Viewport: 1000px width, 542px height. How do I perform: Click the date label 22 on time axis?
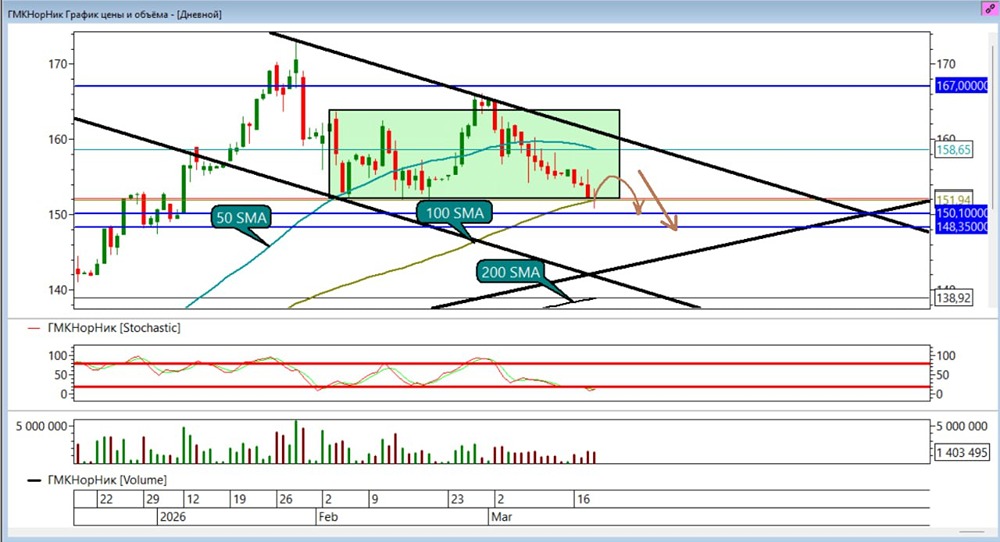point(107,499)
